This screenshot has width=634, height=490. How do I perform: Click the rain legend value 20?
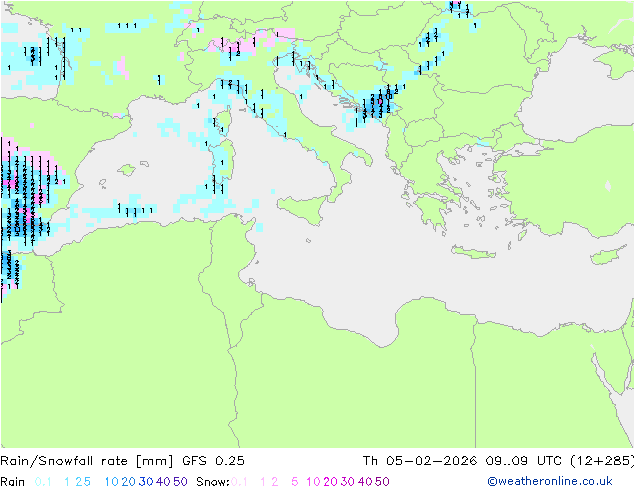click(x=128, y=482)
